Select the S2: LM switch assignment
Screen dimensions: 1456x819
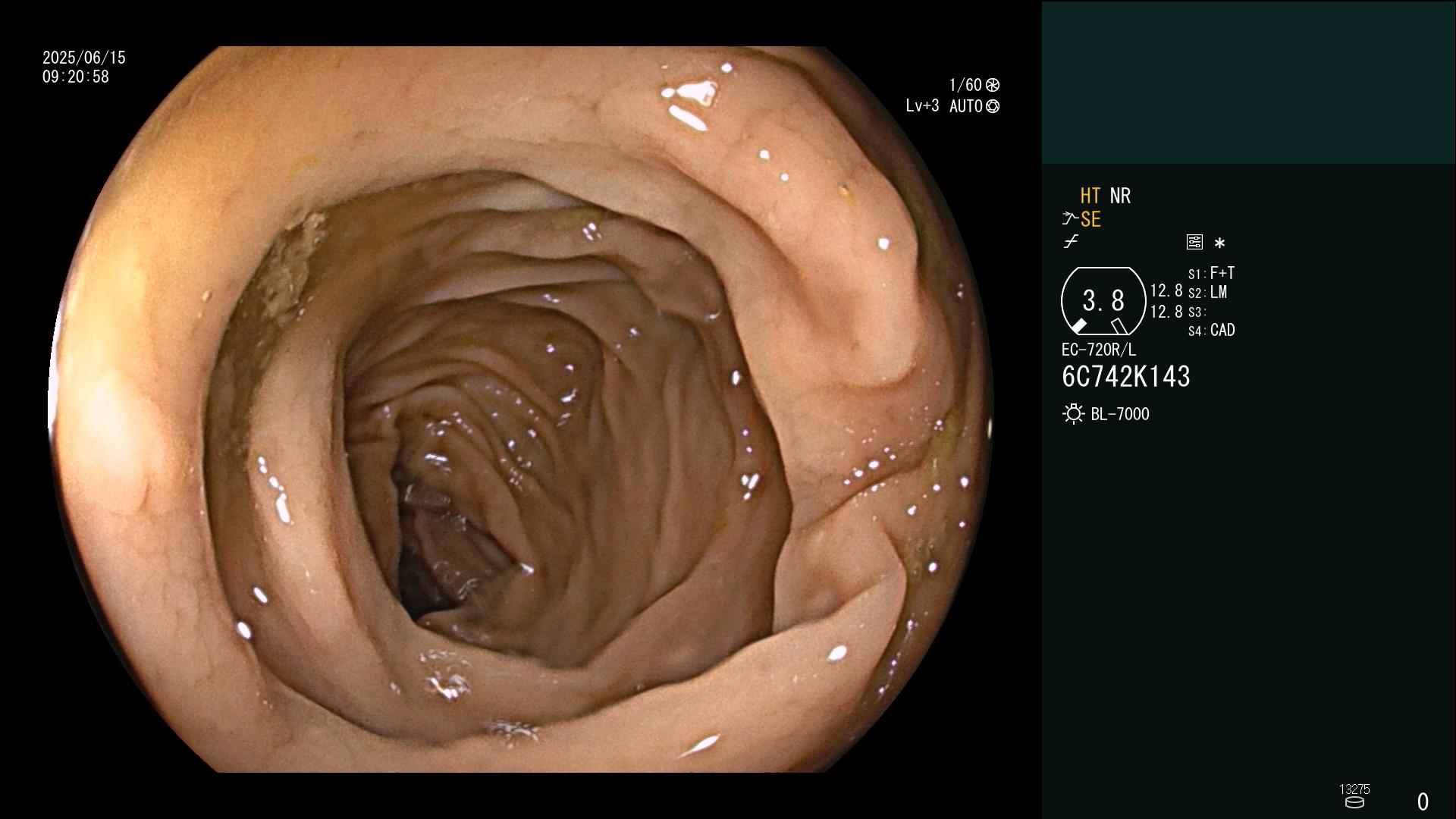pyautogui.click(x=1208, y=292)
